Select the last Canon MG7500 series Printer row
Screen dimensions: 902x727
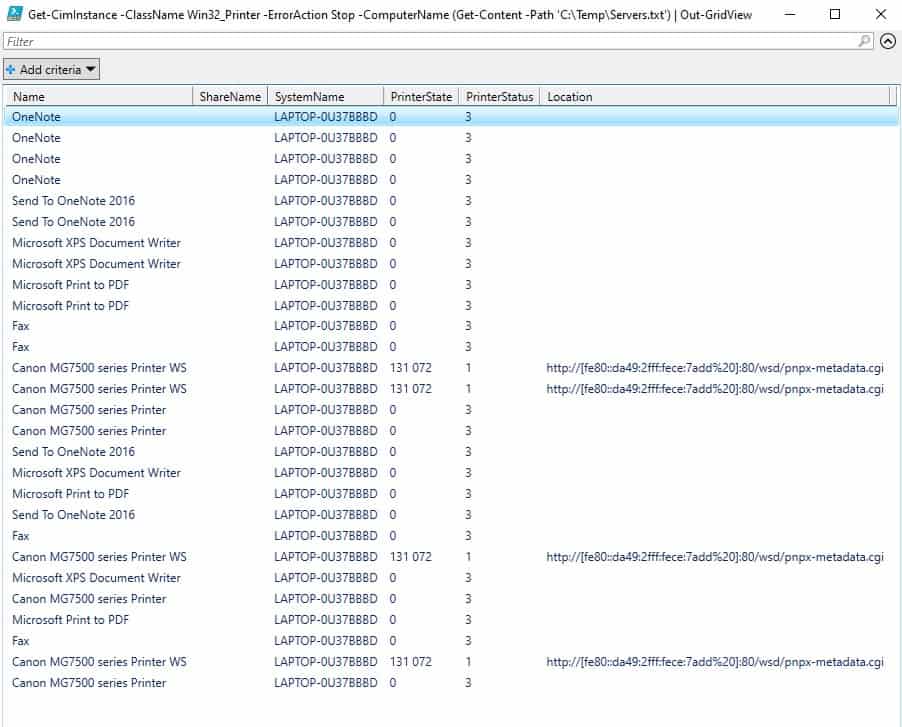pos(452,683)
